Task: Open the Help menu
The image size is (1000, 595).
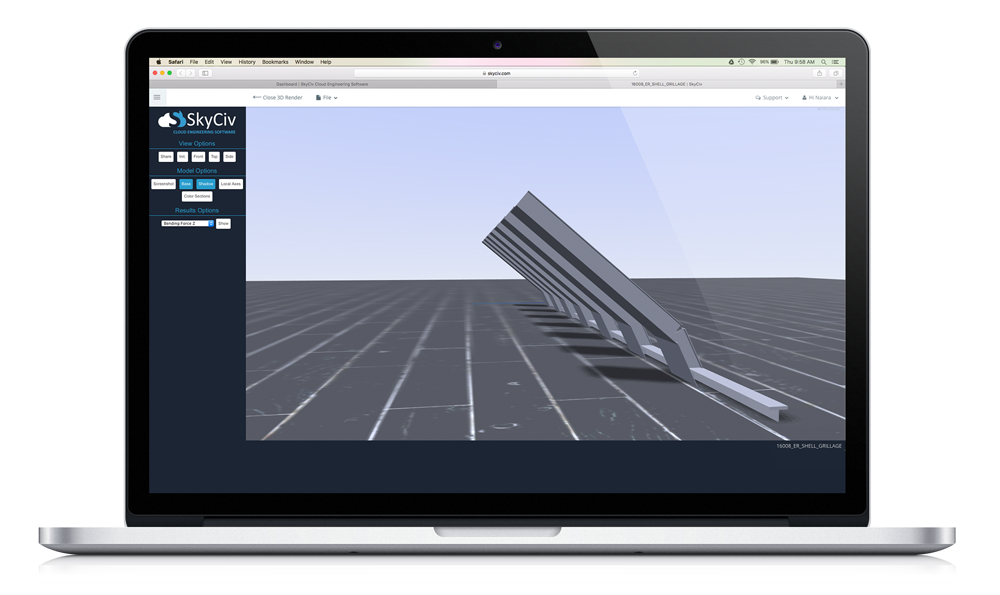Action: (x=326, y=62)
